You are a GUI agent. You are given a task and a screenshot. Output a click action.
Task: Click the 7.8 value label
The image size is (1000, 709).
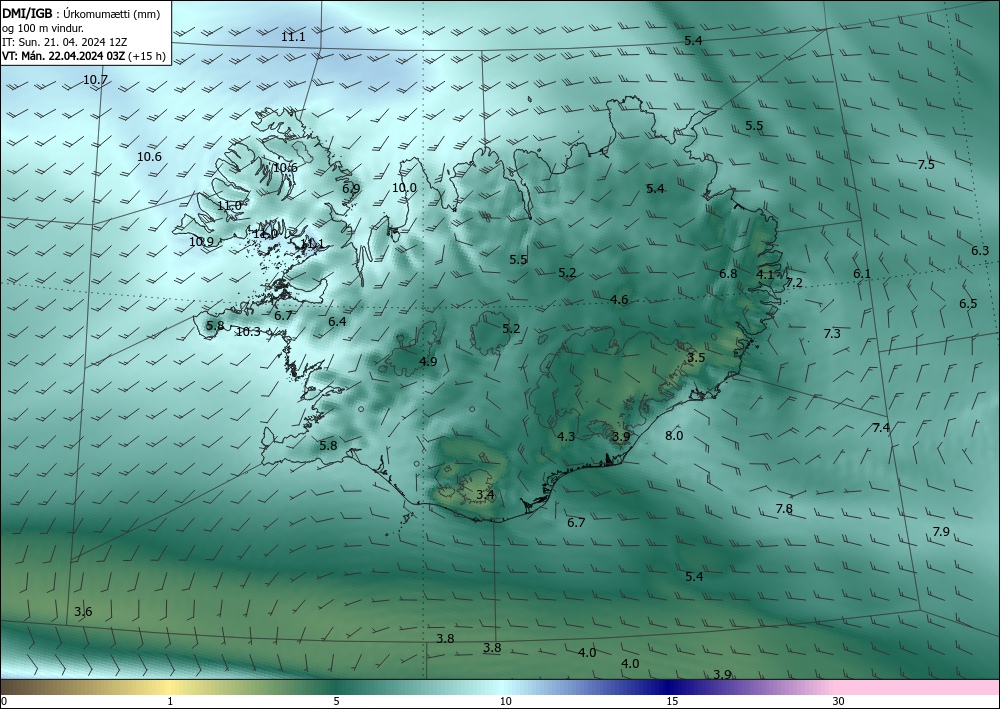784,509
